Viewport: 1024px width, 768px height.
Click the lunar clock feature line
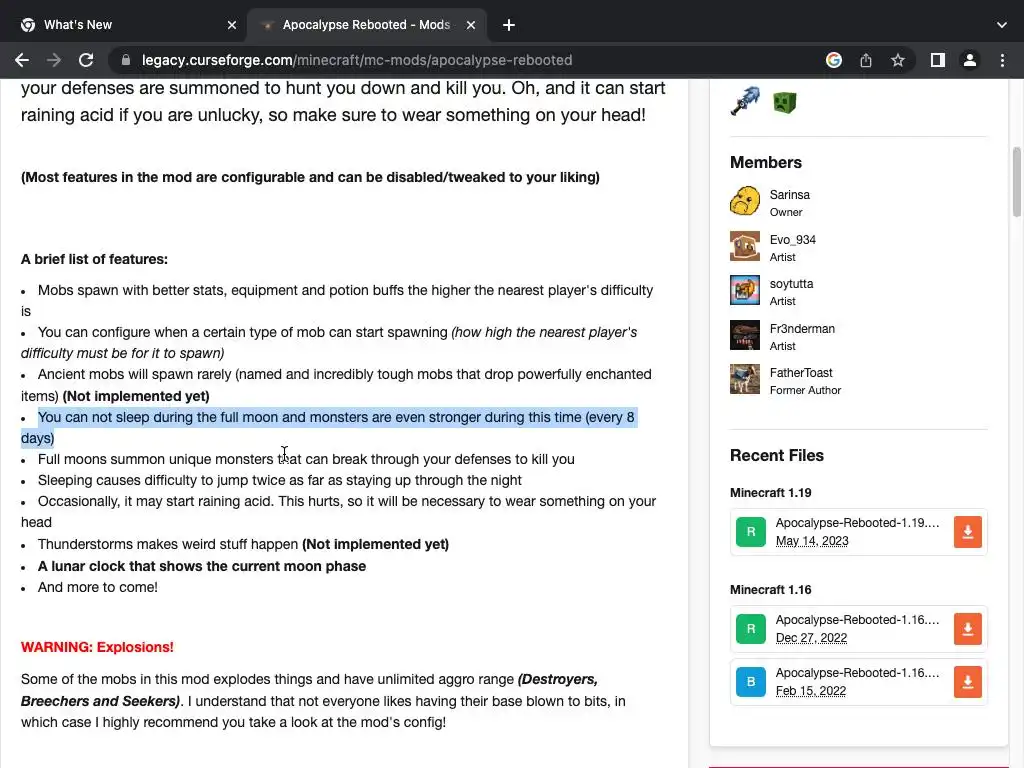(202, 566)
